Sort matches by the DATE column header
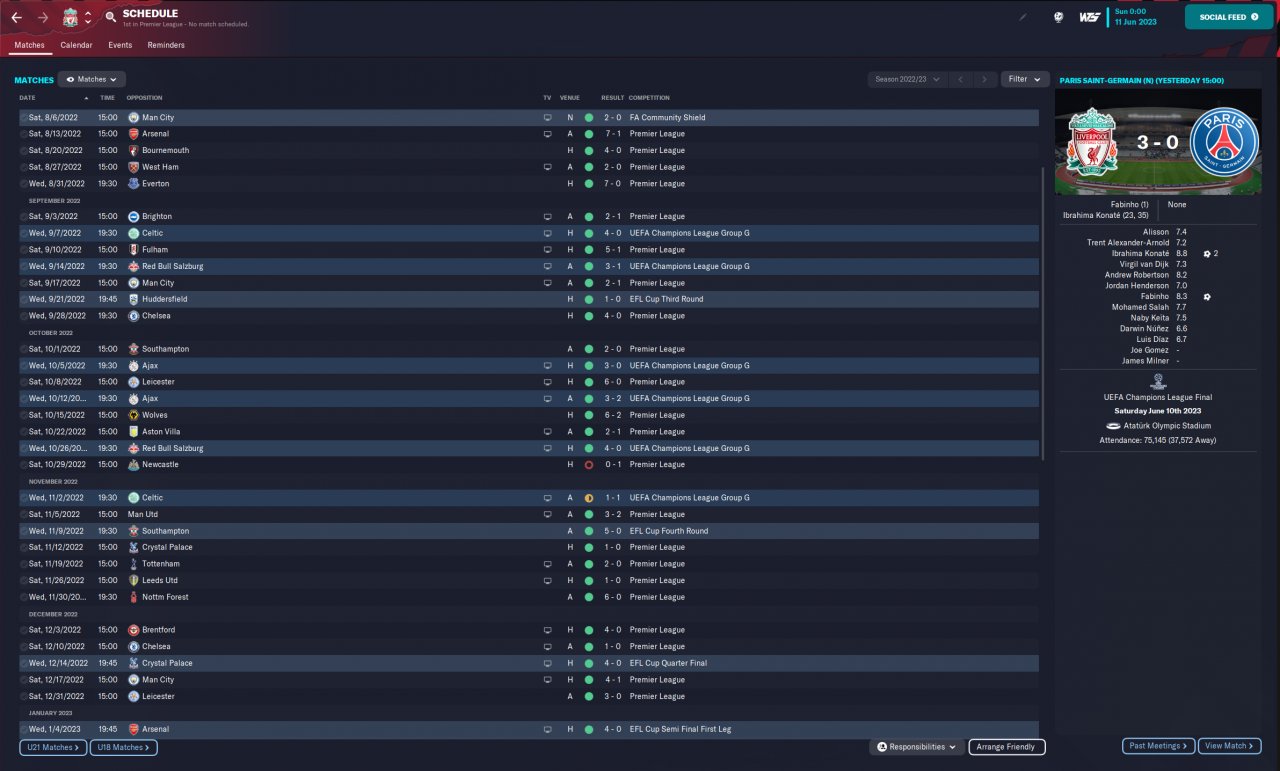 click(53, 98)
